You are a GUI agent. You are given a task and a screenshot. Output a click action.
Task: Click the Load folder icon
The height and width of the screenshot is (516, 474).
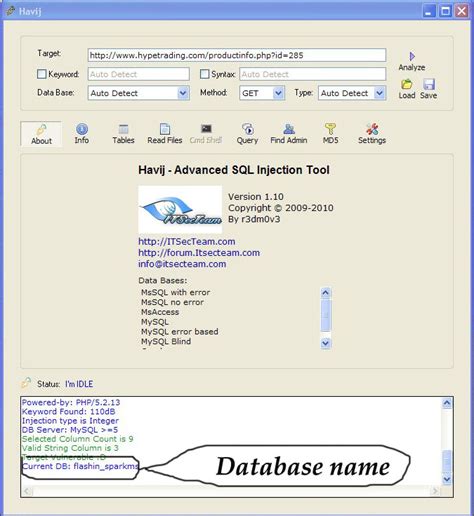coord(407,84)
